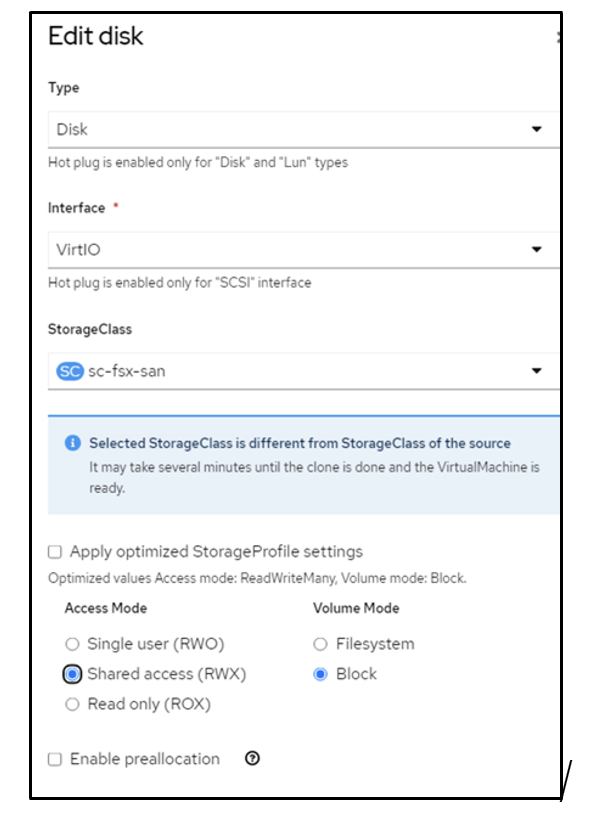Select Read only (ROX) access mode
The image size is (594, 820).
click(72, 704)
